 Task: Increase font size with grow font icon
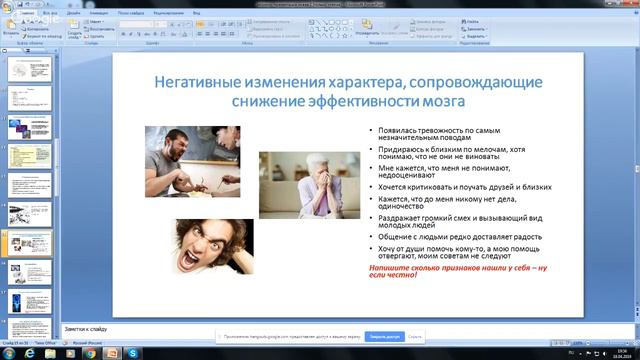172,24
